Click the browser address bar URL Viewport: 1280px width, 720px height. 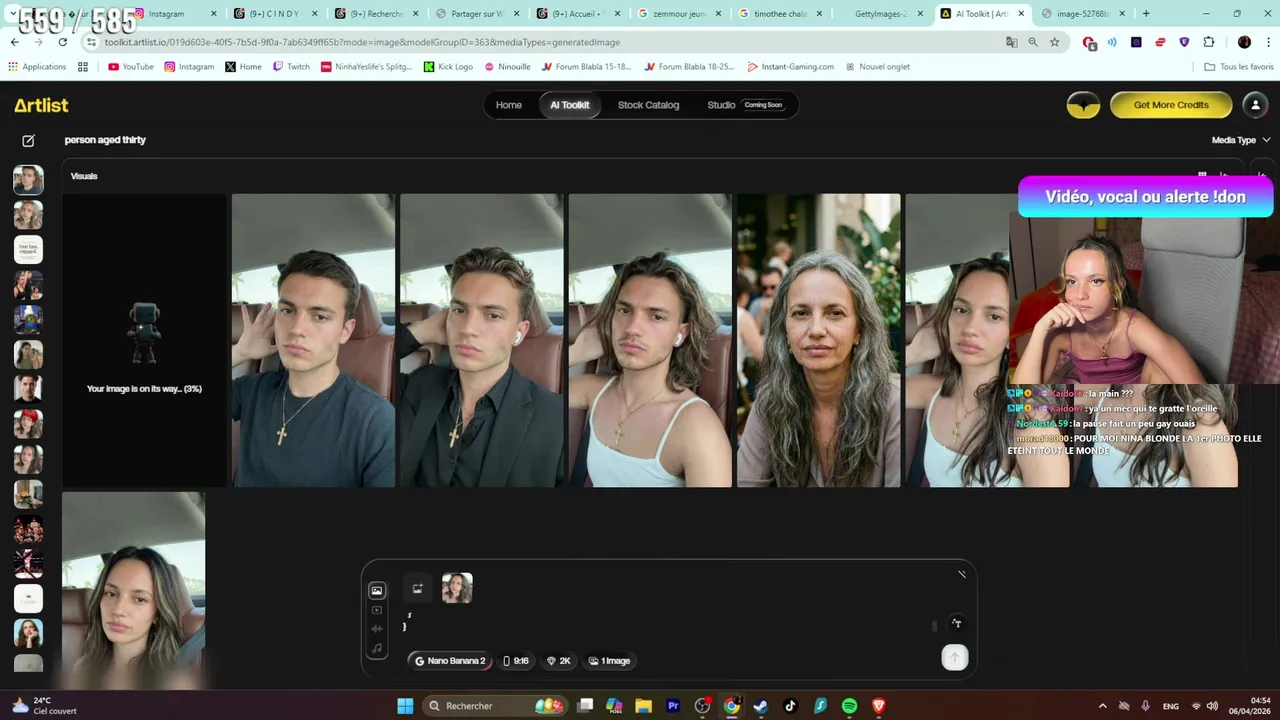pos(362,42)
